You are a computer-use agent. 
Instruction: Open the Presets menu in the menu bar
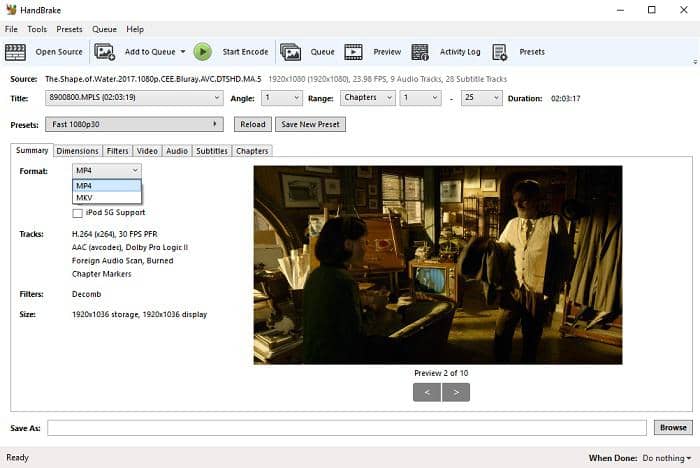(69, 29)
